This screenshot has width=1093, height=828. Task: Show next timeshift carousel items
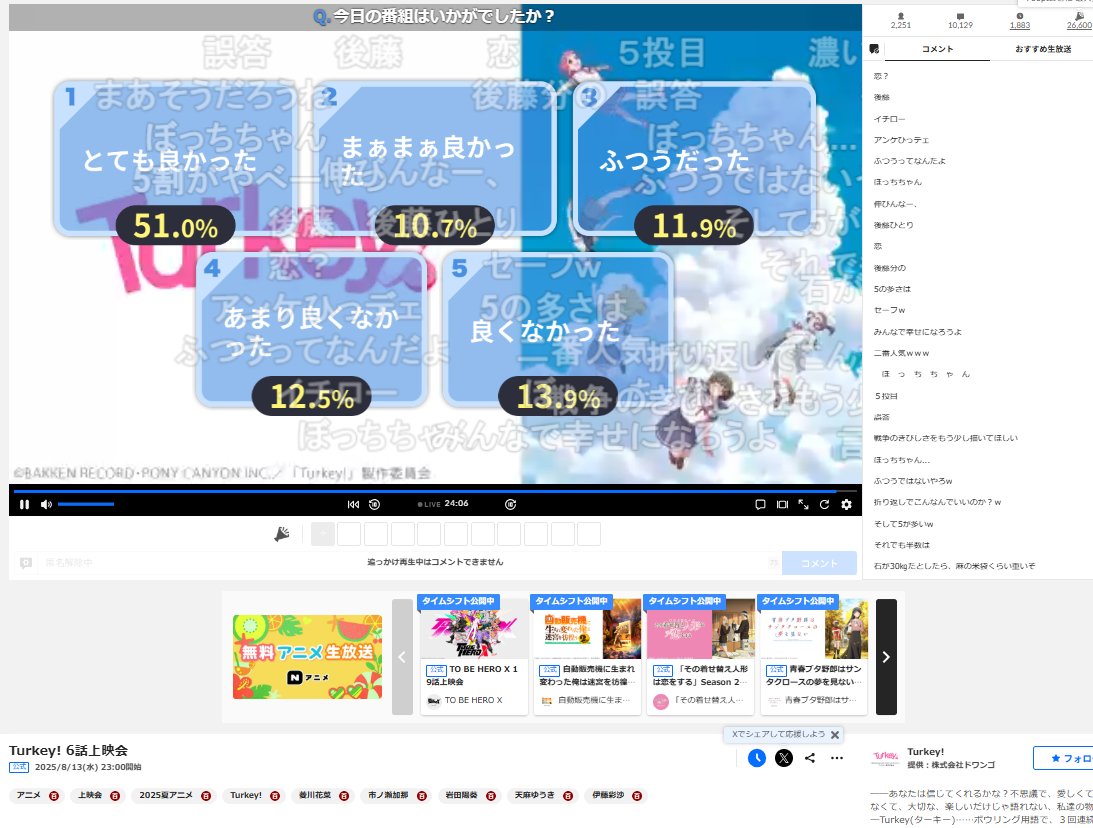[x=886, y=657]
